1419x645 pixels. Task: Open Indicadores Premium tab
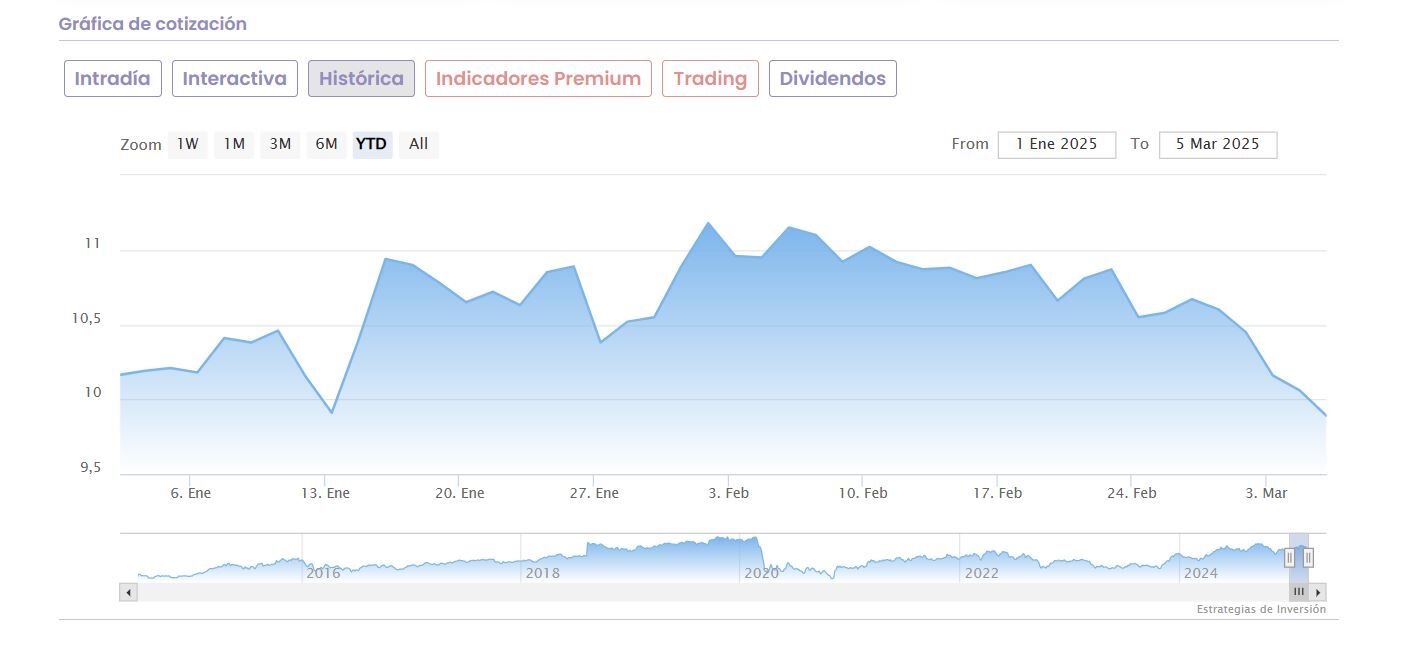538,79
